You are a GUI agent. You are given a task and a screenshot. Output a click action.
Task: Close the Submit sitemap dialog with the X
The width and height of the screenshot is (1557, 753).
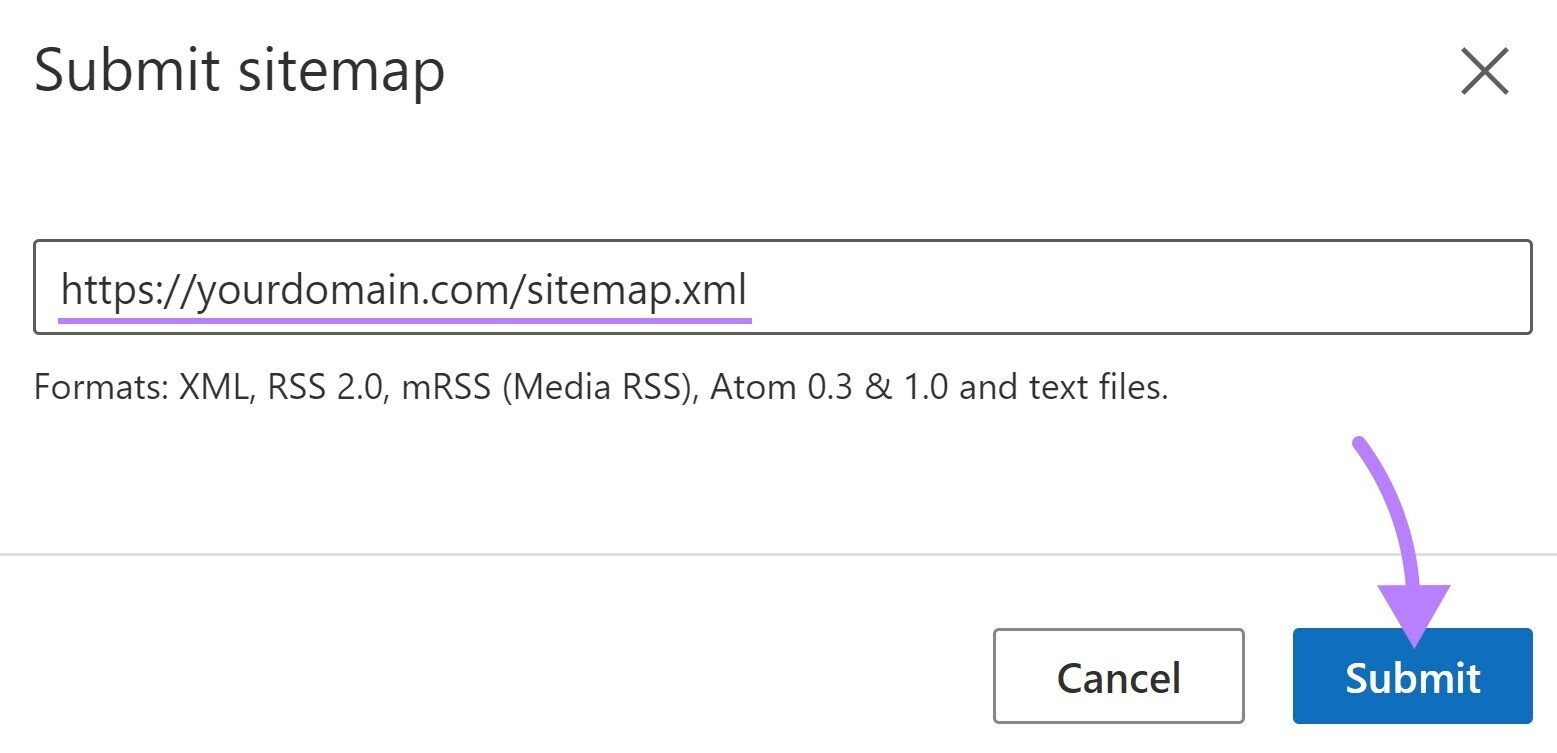coord(1483,70)
